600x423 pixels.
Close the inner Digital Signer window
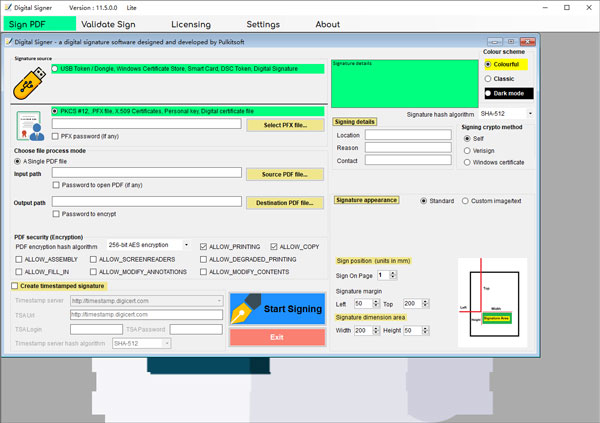coord(528,42)
